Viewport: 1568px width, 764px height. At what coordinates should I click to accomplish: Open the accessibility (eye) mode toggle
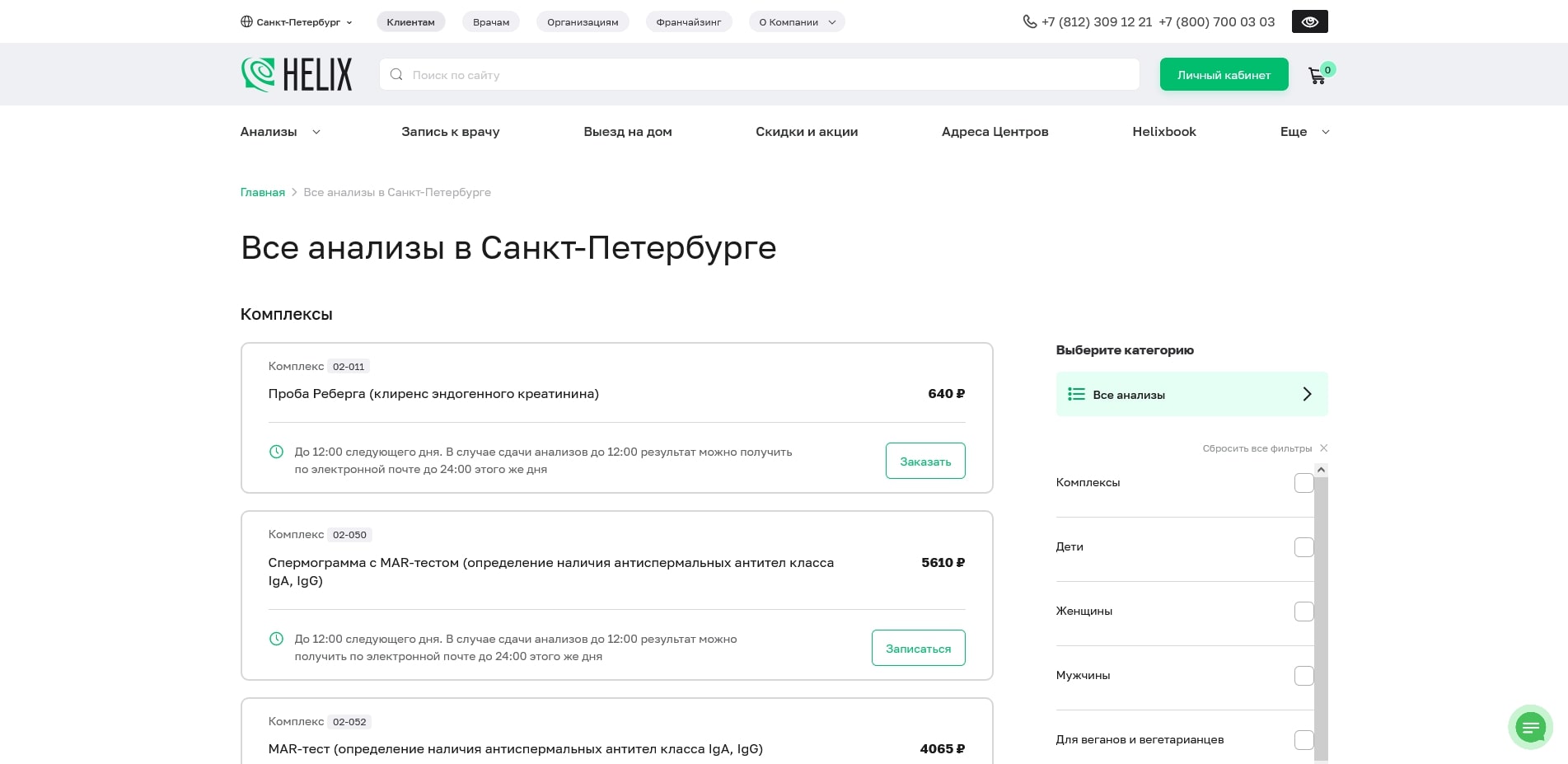1309,21
